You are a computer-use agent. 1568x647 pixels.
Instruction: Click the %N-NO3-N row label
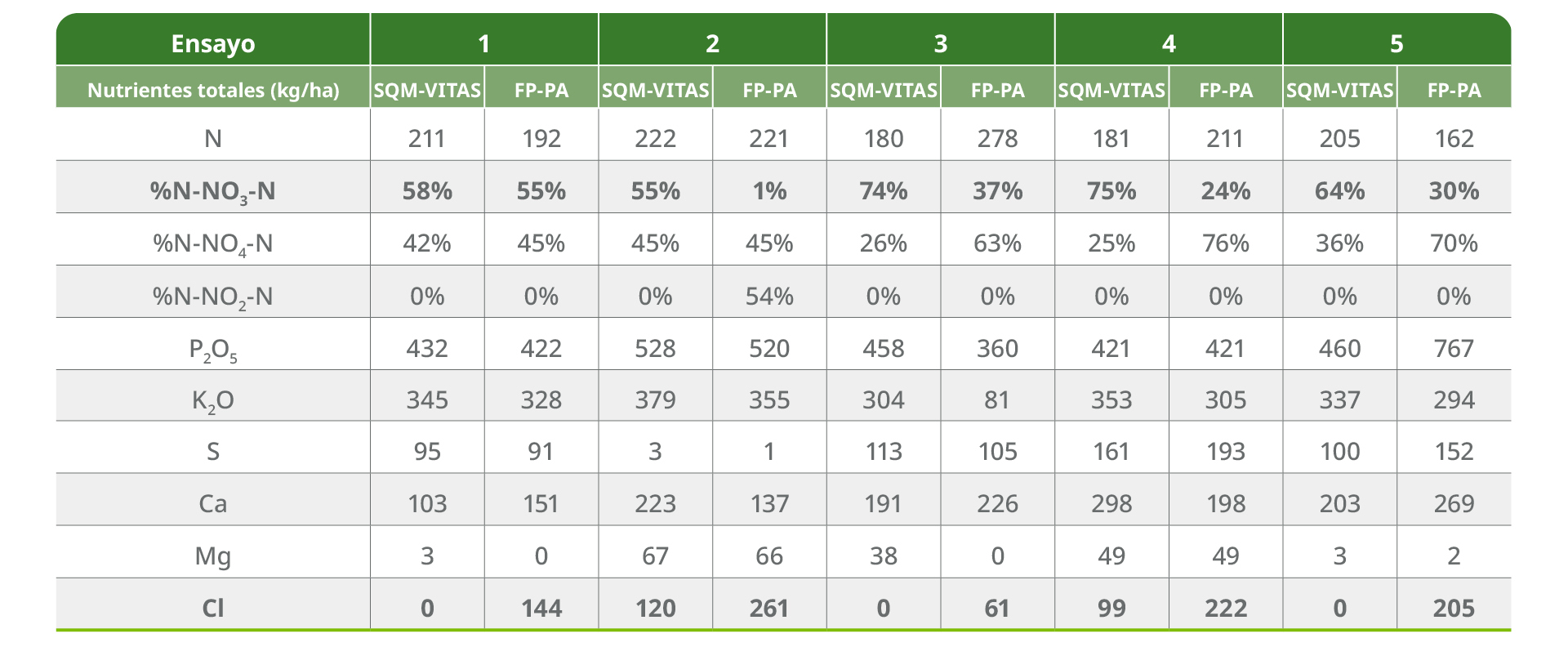tap(212, 191)
